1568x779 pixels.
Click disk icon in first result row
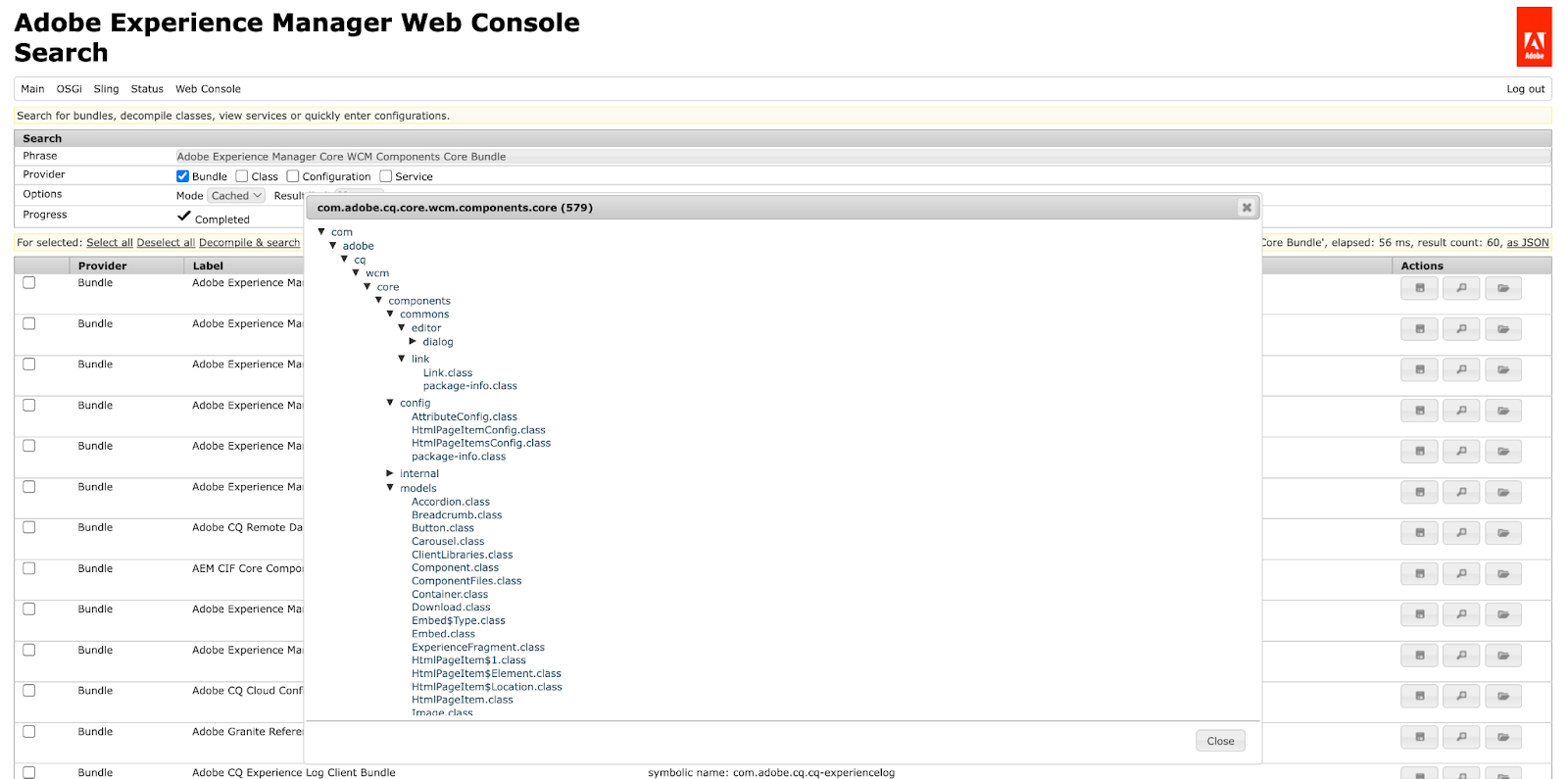[x=1419, y=288]
